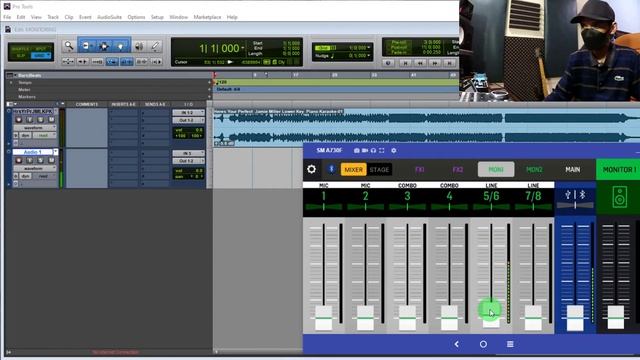Click the USB/Bluetooth channel icon
This screenshot has height=360, width=640.
click(575, 195)
